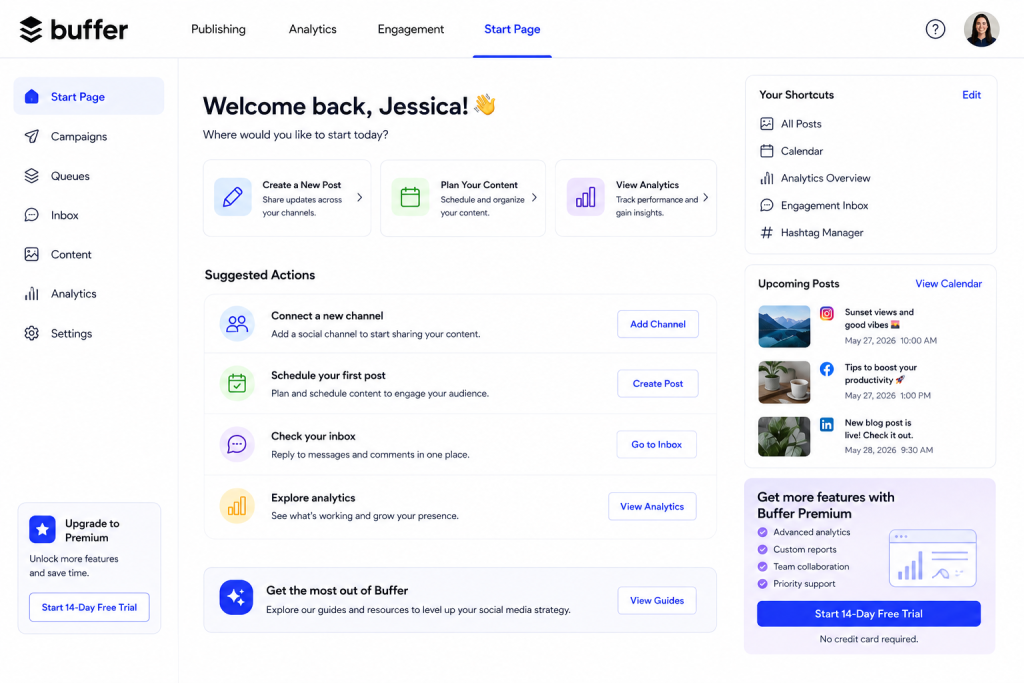The width and height of the screenshot is (1024, 683).
Task: Click the Settings gear icon in sidebar
Action: 31,333
